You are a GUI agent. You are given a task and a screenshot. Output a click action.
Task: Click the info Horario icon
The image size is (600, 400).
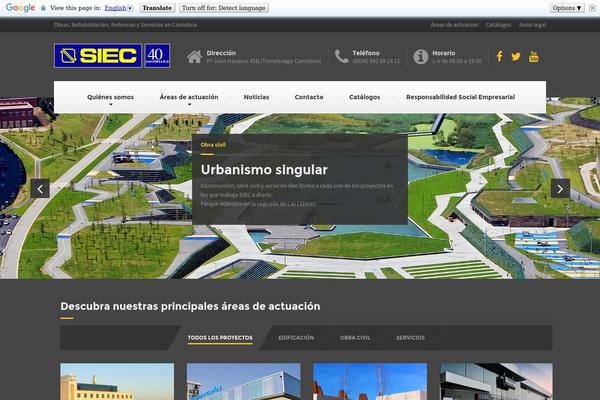(421, 57)
